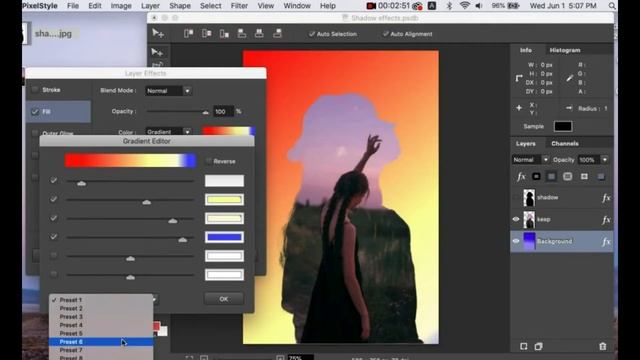Viewport: 640px width, 360px height.
Task: Click the last blue square Layers toolbar icon
Action: tap(601, 176)
